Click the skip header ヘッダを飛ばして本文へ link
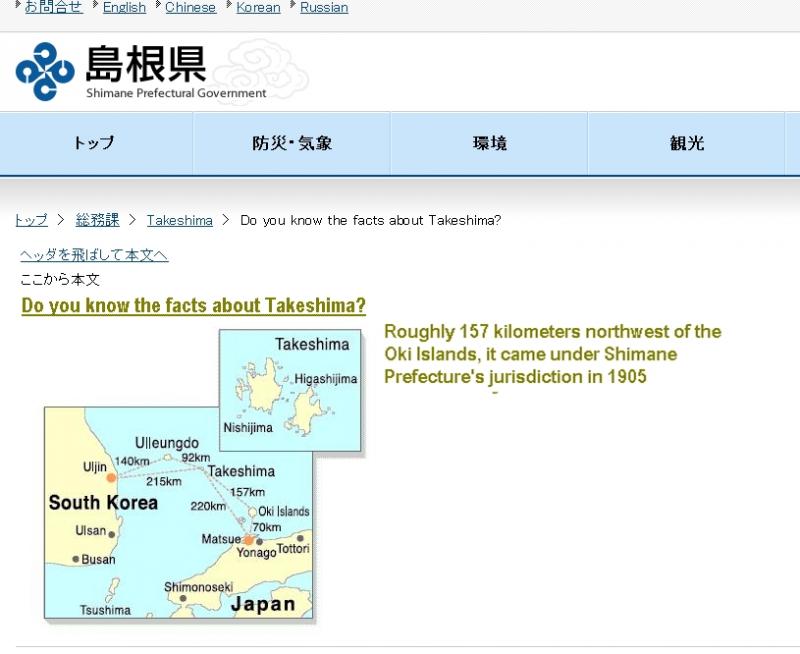The width and height of the screenshot is (800, 654). [94, 255]
